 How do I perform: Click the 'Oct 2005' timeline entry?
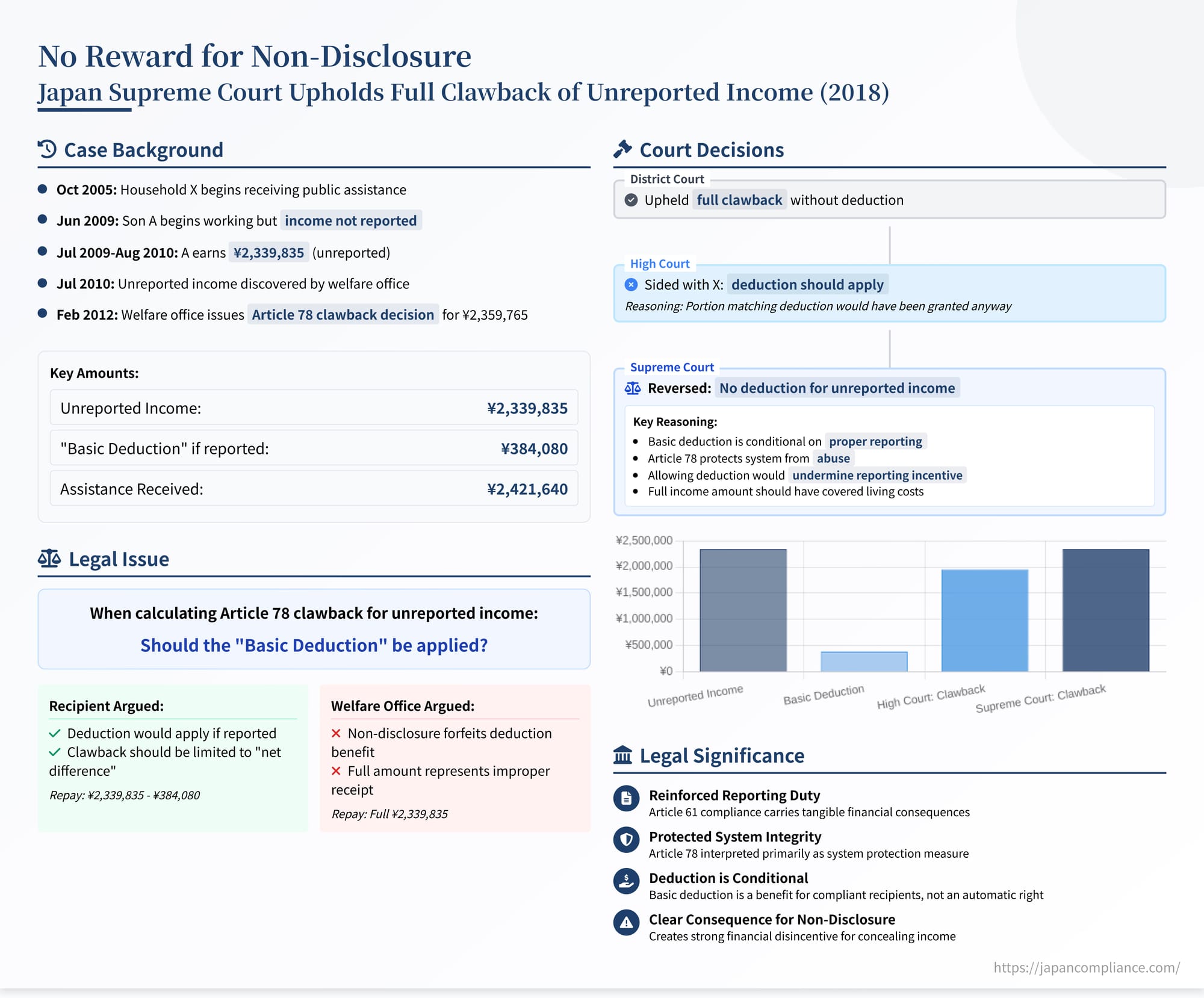[x=231, y=190]
